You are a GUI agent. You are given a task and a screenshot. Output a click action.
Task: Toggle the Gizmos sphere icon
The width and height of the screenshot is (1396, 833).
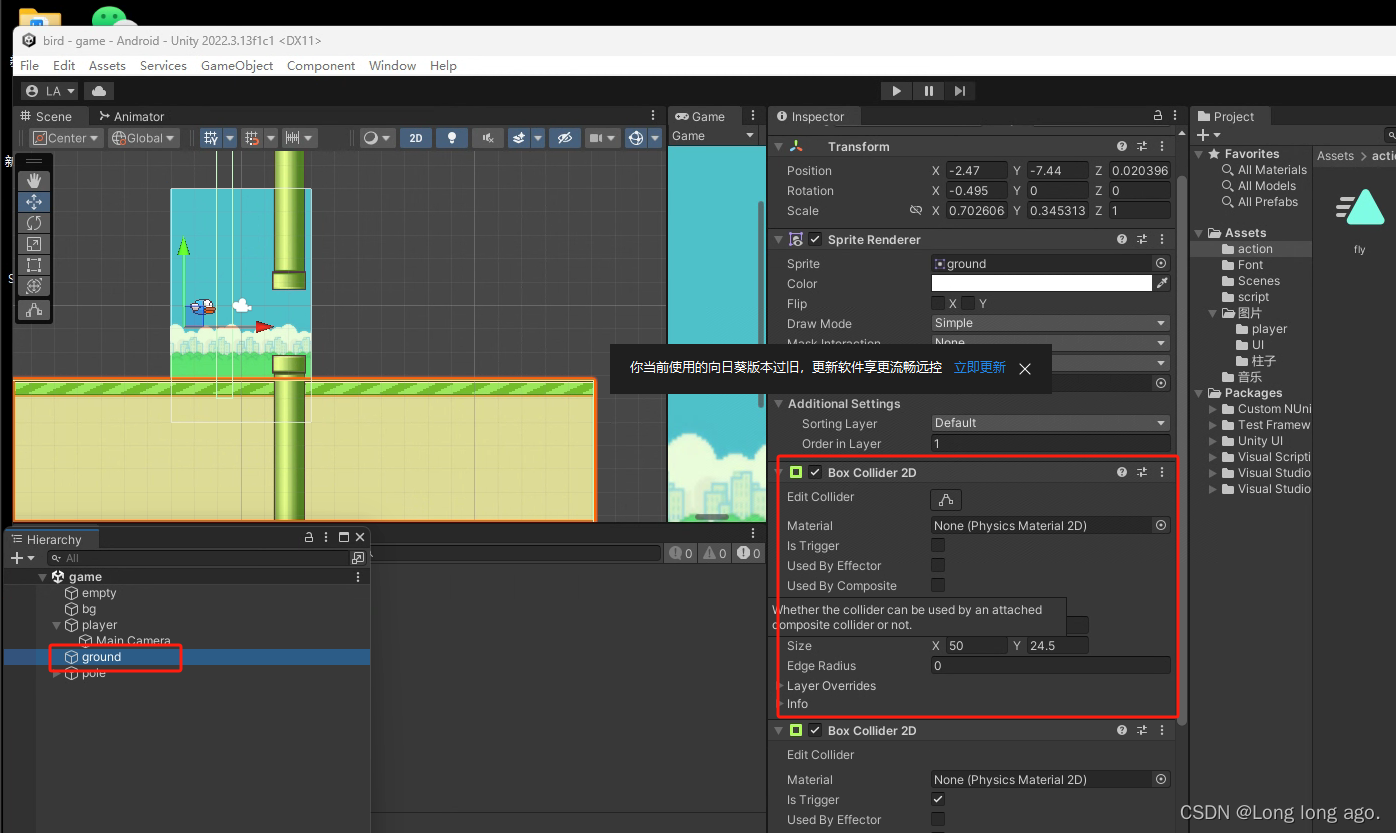635,138
